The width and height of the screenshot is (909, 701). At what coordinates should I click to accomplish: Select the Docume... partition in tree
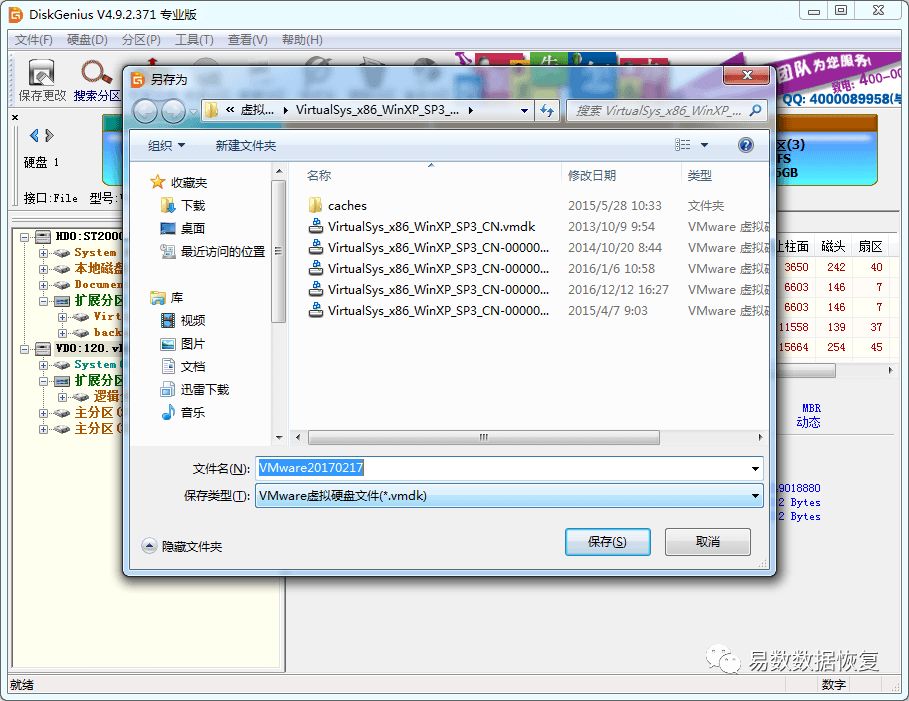98,285
